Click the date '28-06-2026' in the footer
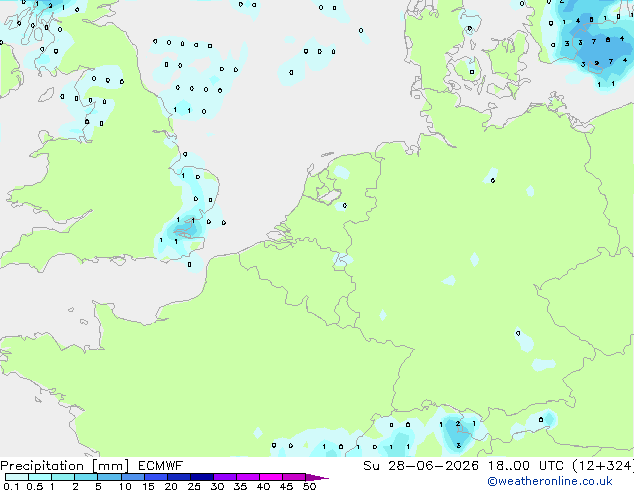 433,466
